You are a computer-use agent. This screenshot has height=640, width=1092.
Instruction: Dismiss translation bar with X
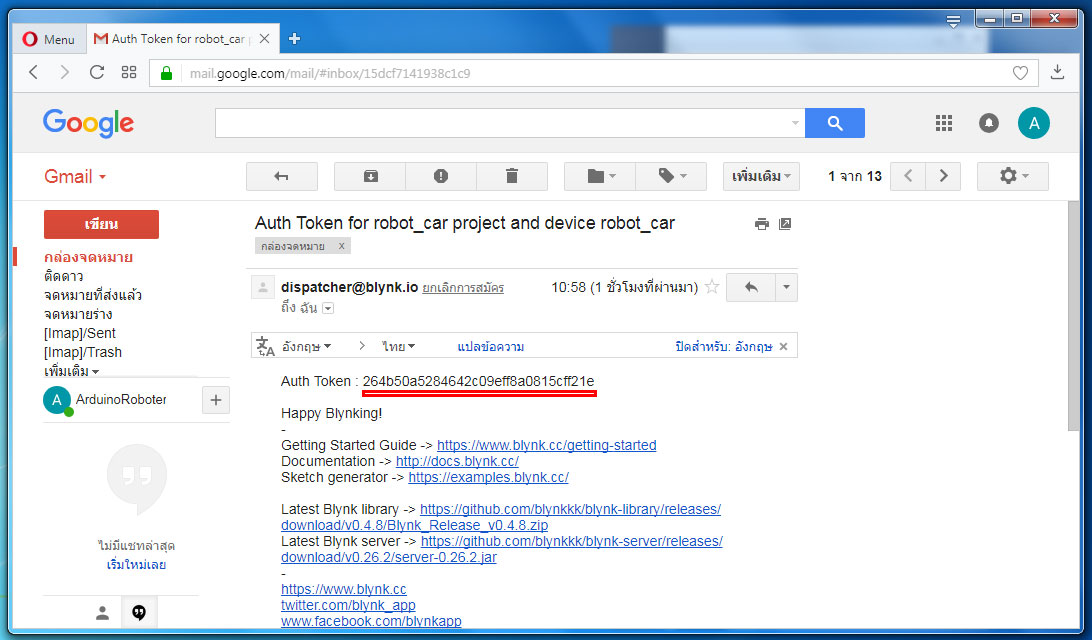click(783, 346)
